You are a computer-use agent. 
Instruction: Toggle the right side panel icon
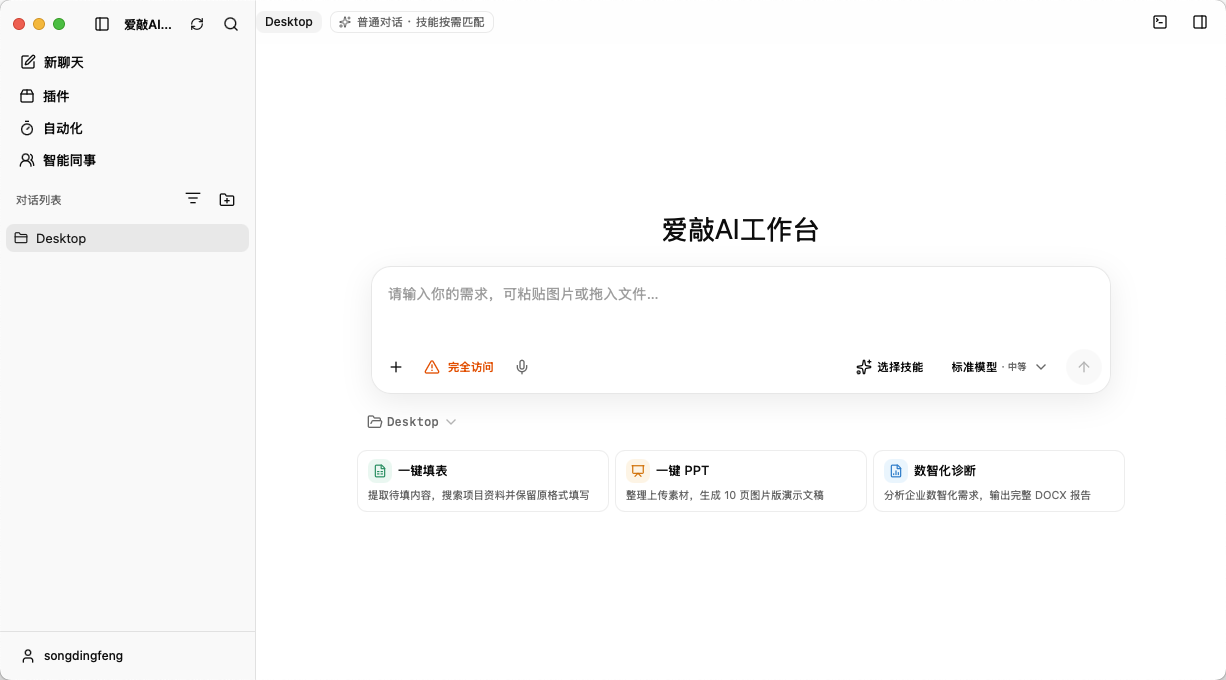click(x=1200, y=22)
